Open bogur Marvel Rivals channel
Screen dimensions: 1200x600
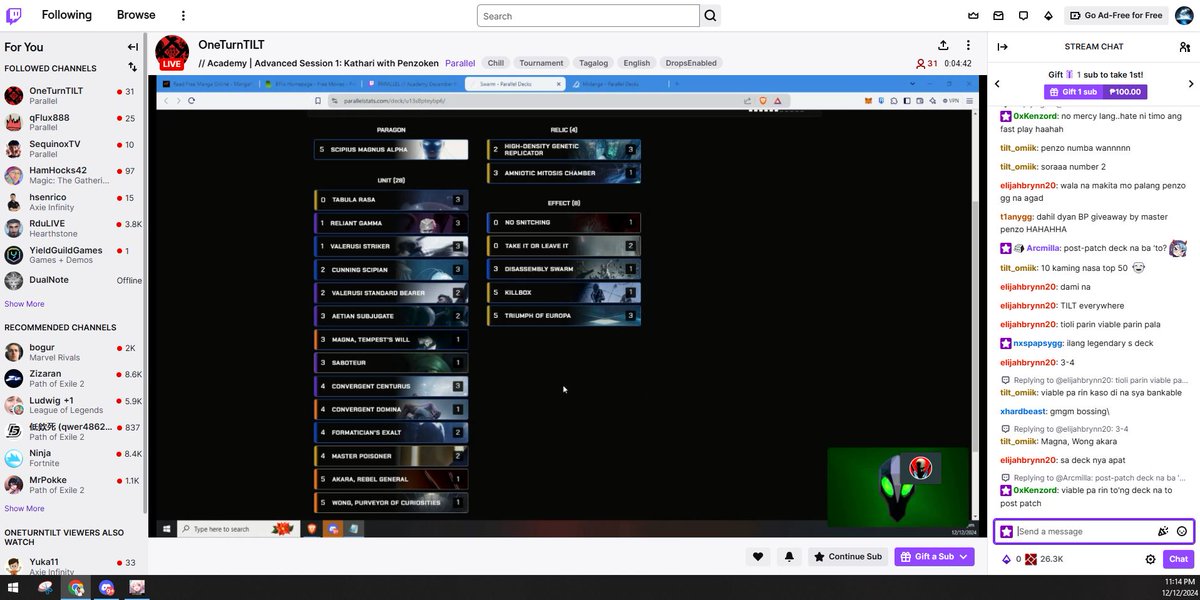pyautogui.click(x=71, y=352)
